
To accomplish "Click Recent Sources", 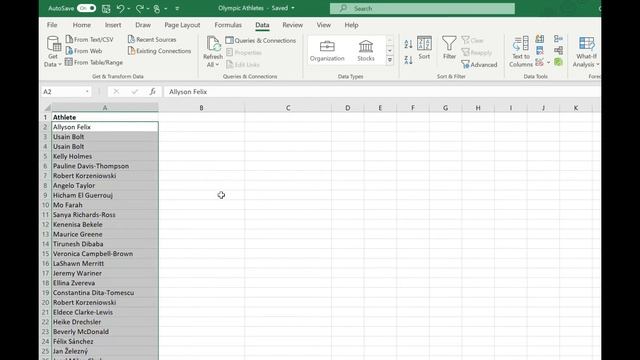I will point(152,39).
